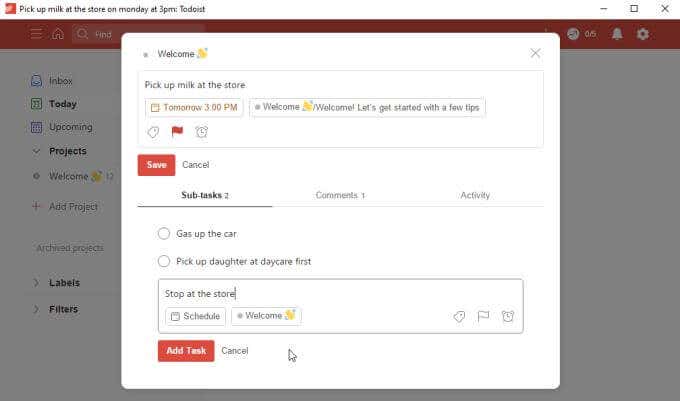Open the 'Gas up the car' sub-task text

point(206,234)
